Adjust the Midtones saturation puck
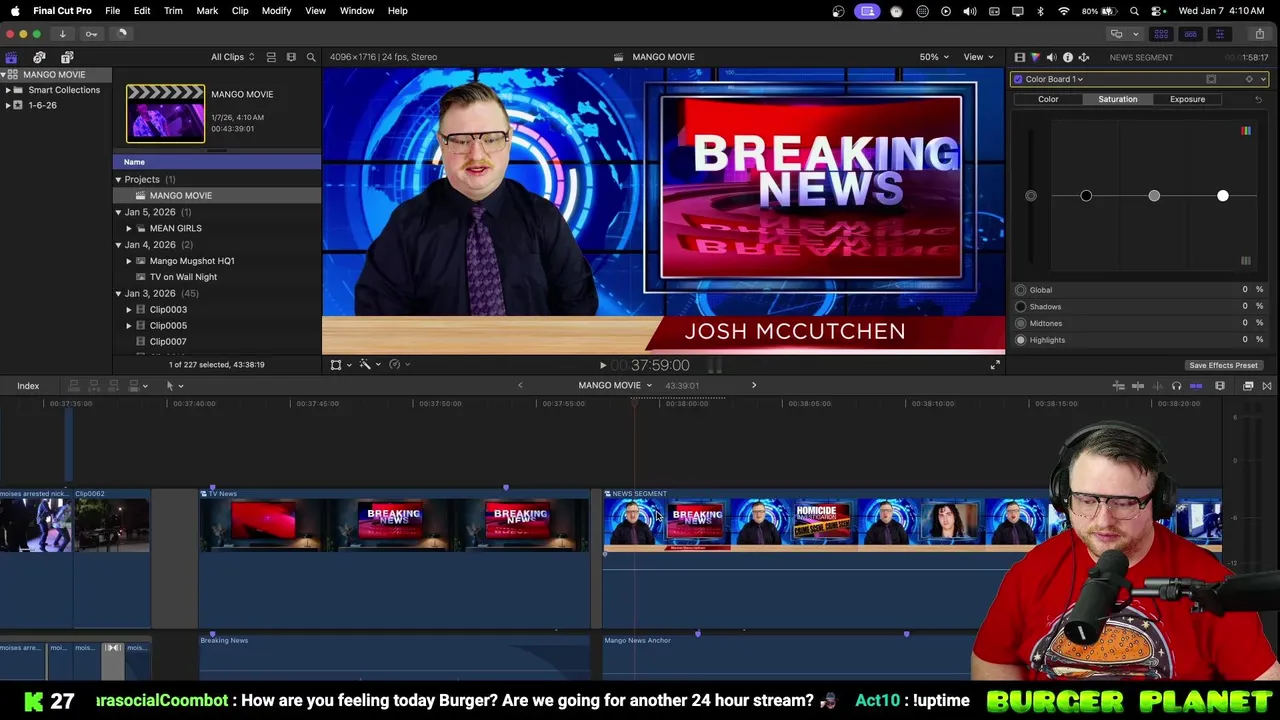 click(1154, 196)
